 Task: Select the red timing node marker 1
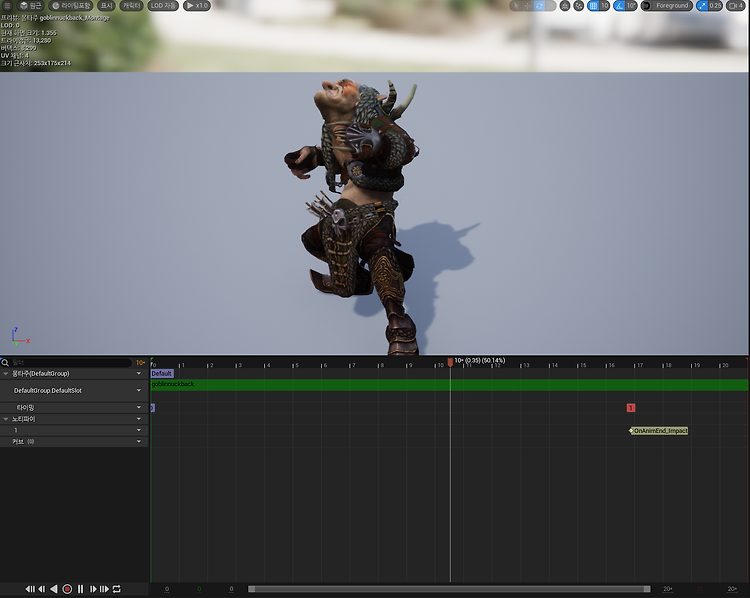(631, 408)
